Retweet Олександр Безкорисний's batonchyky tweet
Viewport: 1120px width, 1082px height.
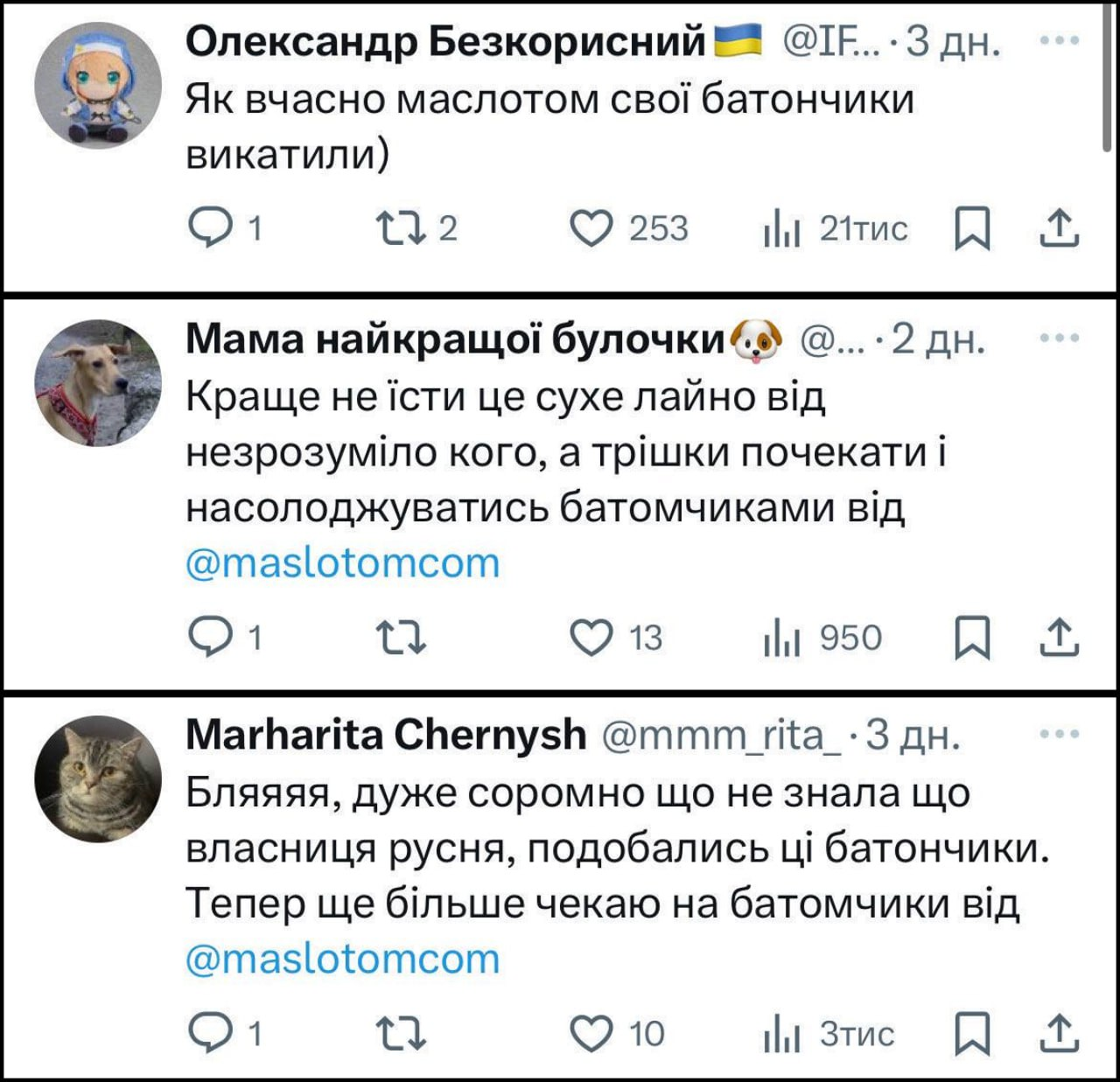[401, 228]
